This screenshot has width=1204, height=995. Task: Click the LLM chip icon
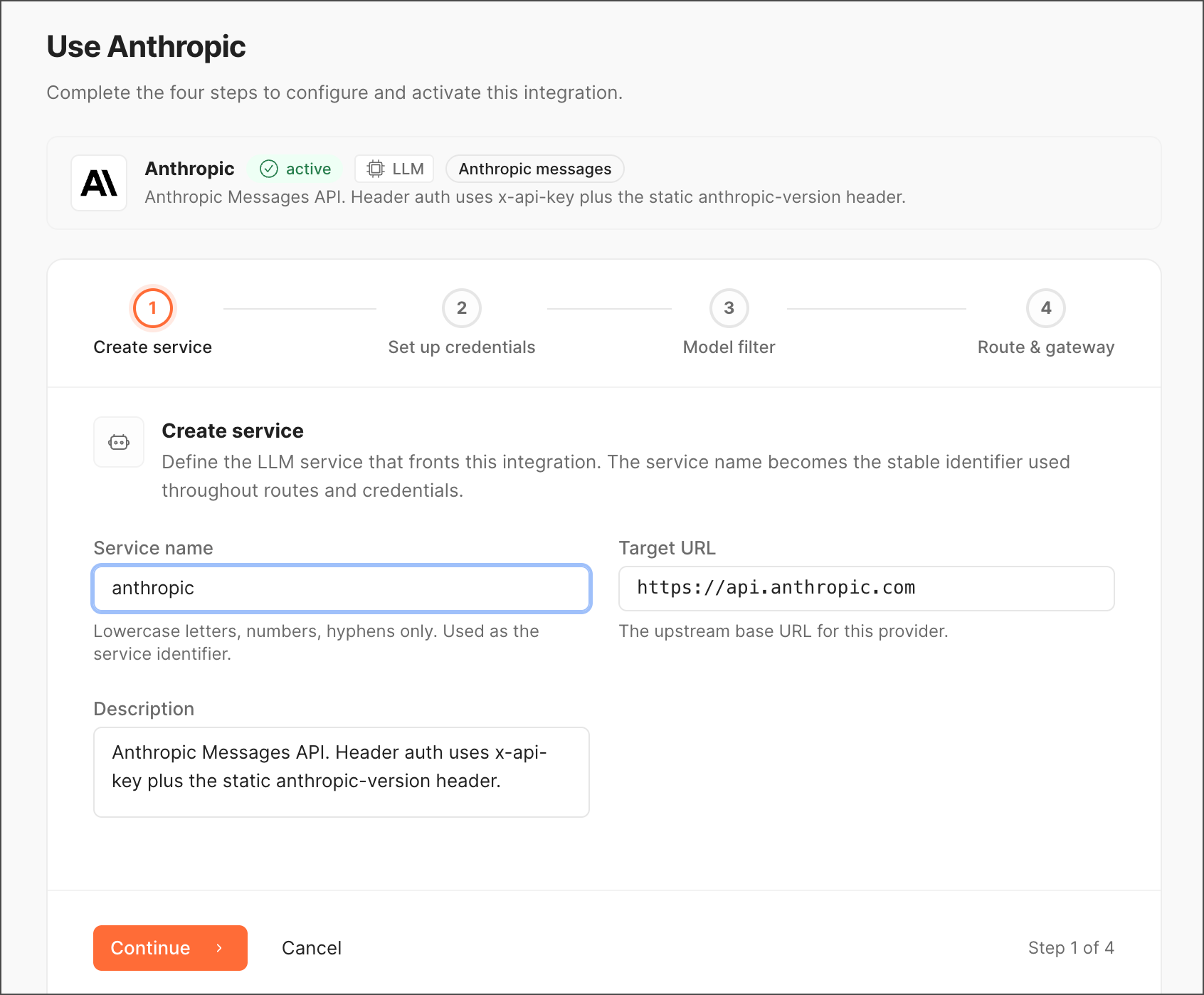[x=375, y=169]
